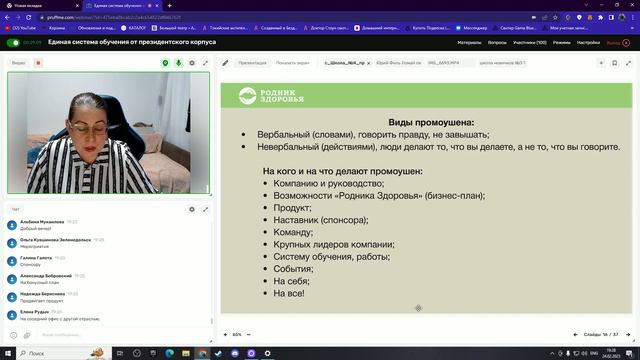The width and height of the screenshot is (640, 360).
Task: Add a new presentation with plus icon
Action: tap(601, 63)
